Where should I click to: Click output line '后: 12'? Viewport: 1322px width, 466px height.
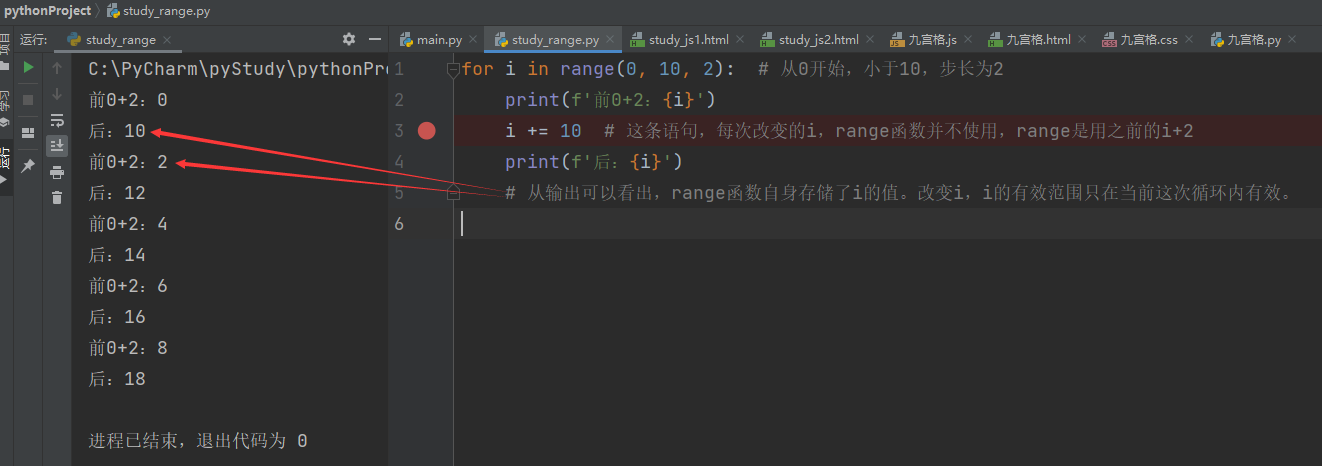[117, 193]
